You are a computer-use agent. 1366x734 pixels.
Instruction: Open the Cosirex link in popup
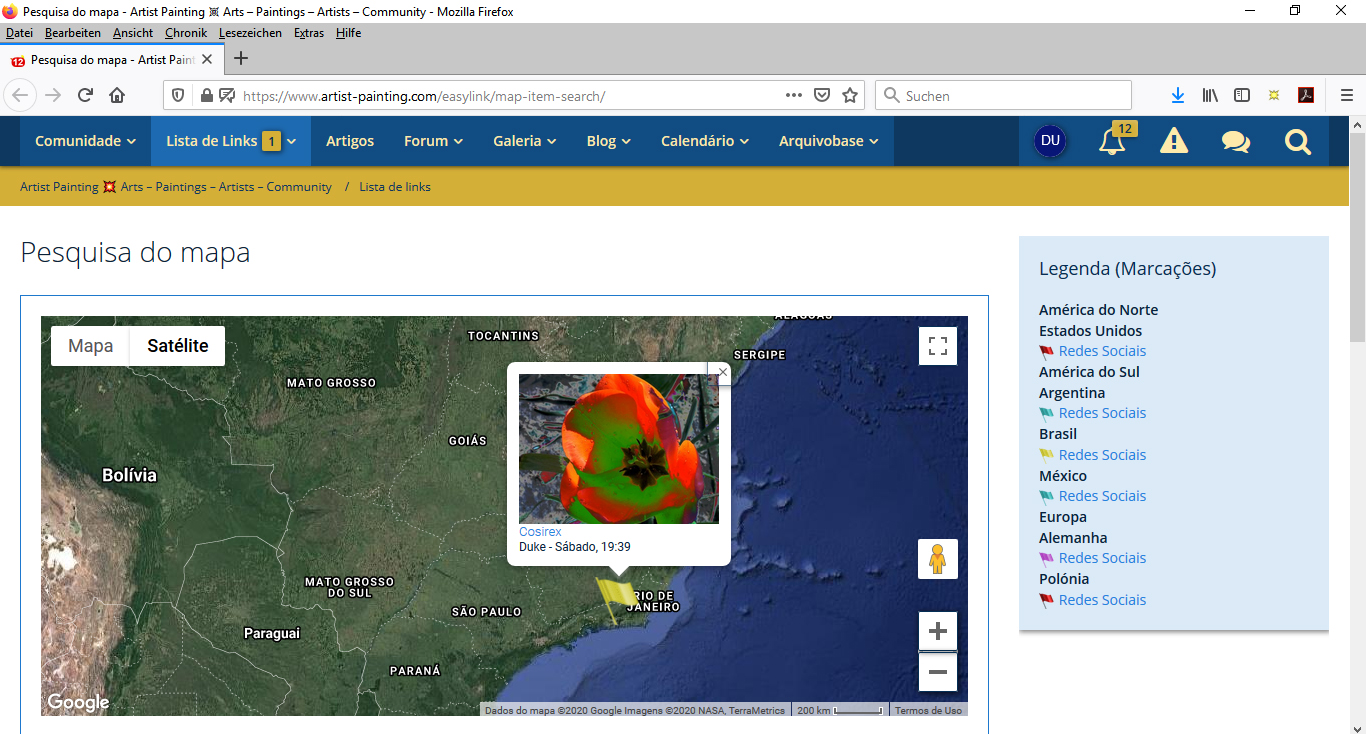click(x=540, y=532)
